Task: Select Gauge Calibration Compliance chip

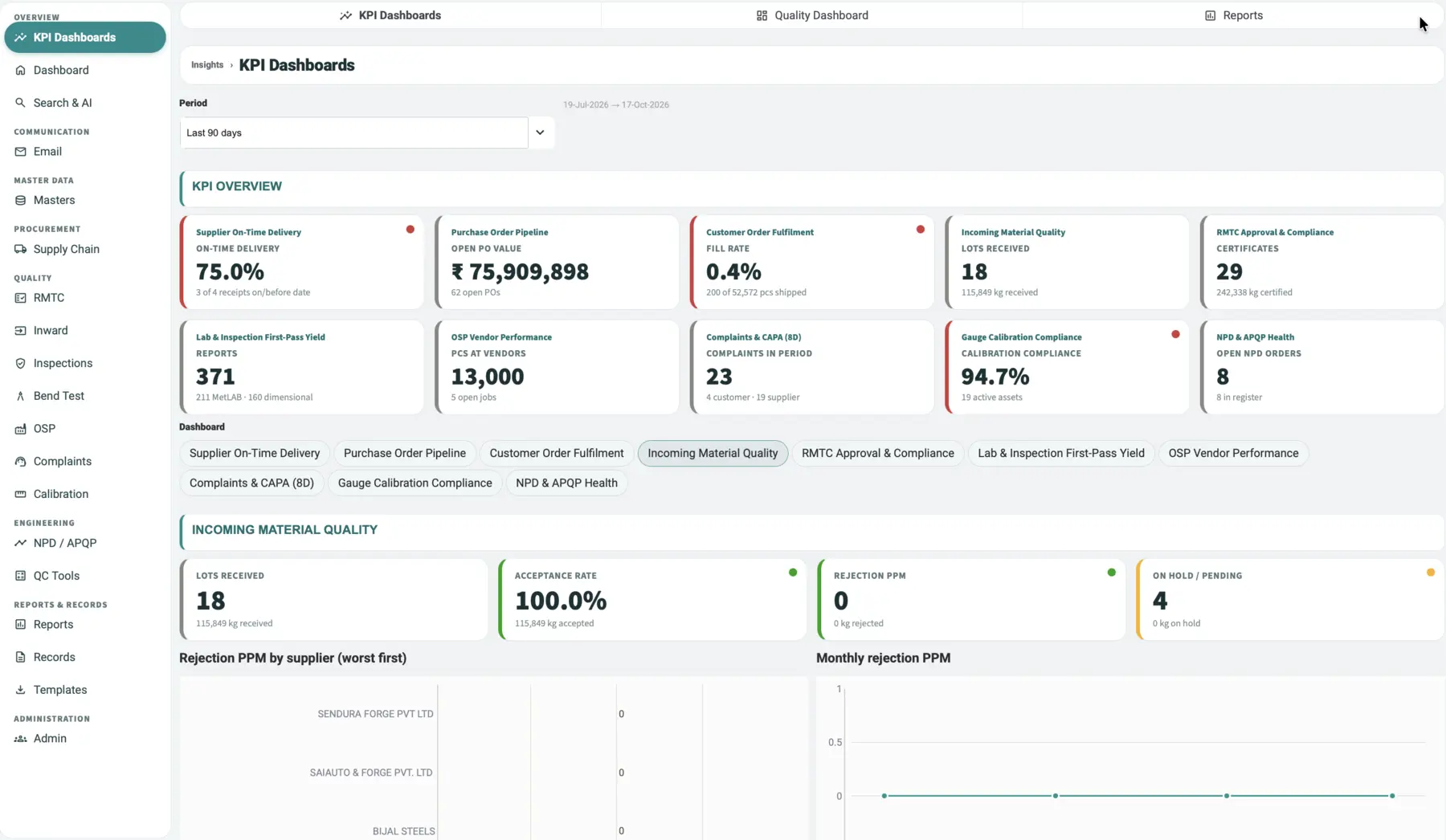Action: [415, 483]
